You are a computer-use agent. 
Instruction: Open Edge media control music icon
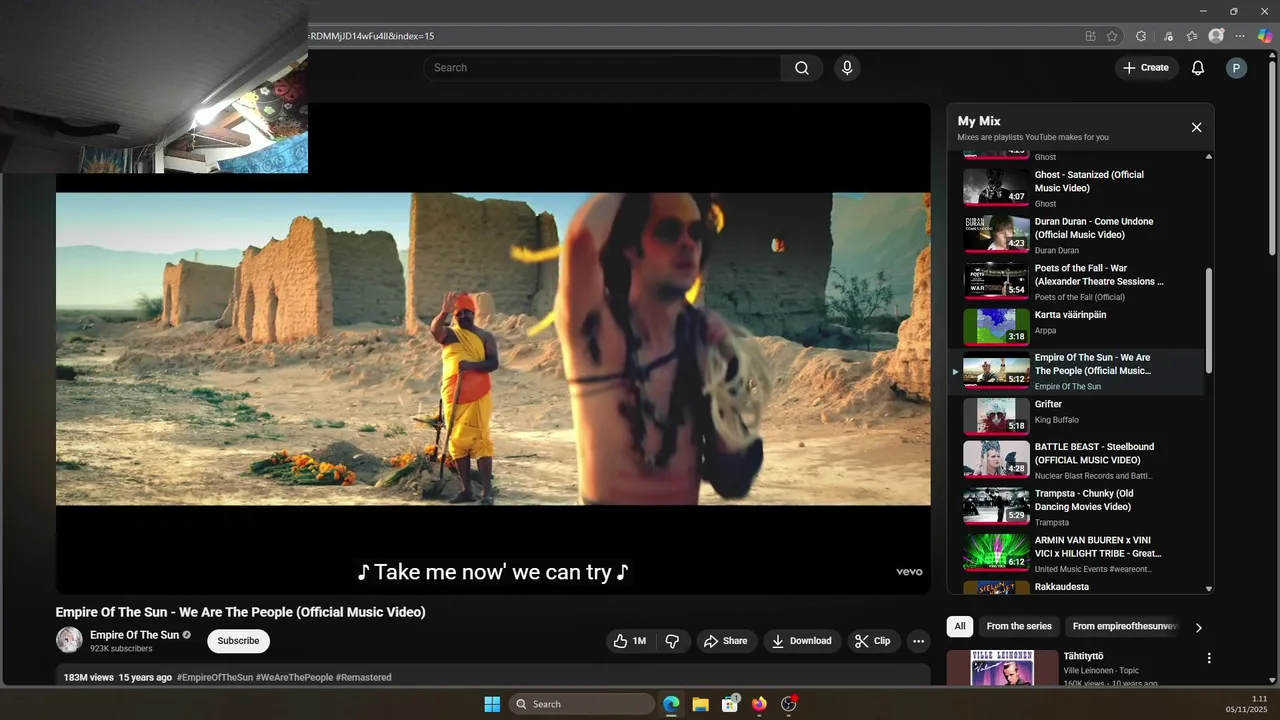(1168, 36)
